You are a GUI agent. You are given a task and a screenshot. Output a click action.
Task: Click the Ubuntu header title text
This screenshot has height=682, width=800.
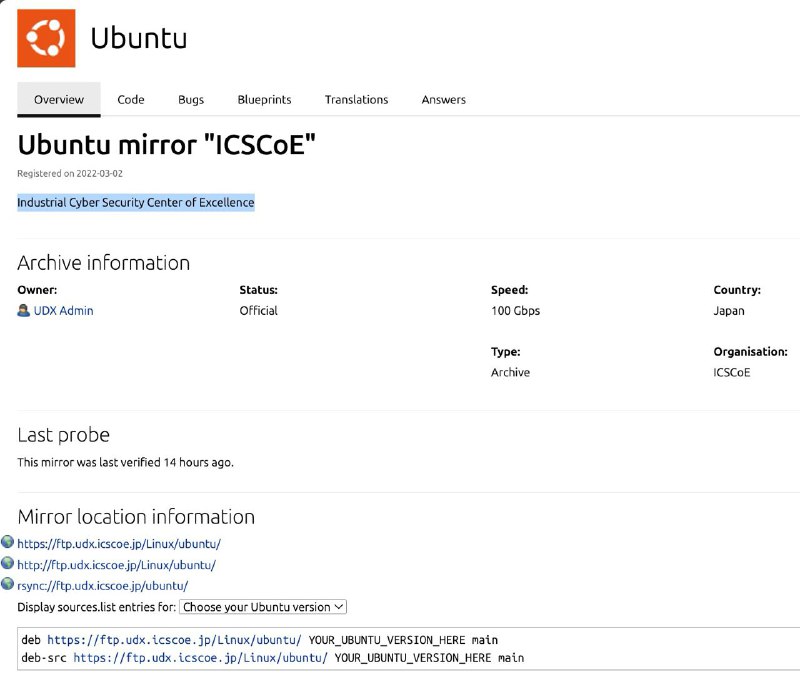click(139, 38)
